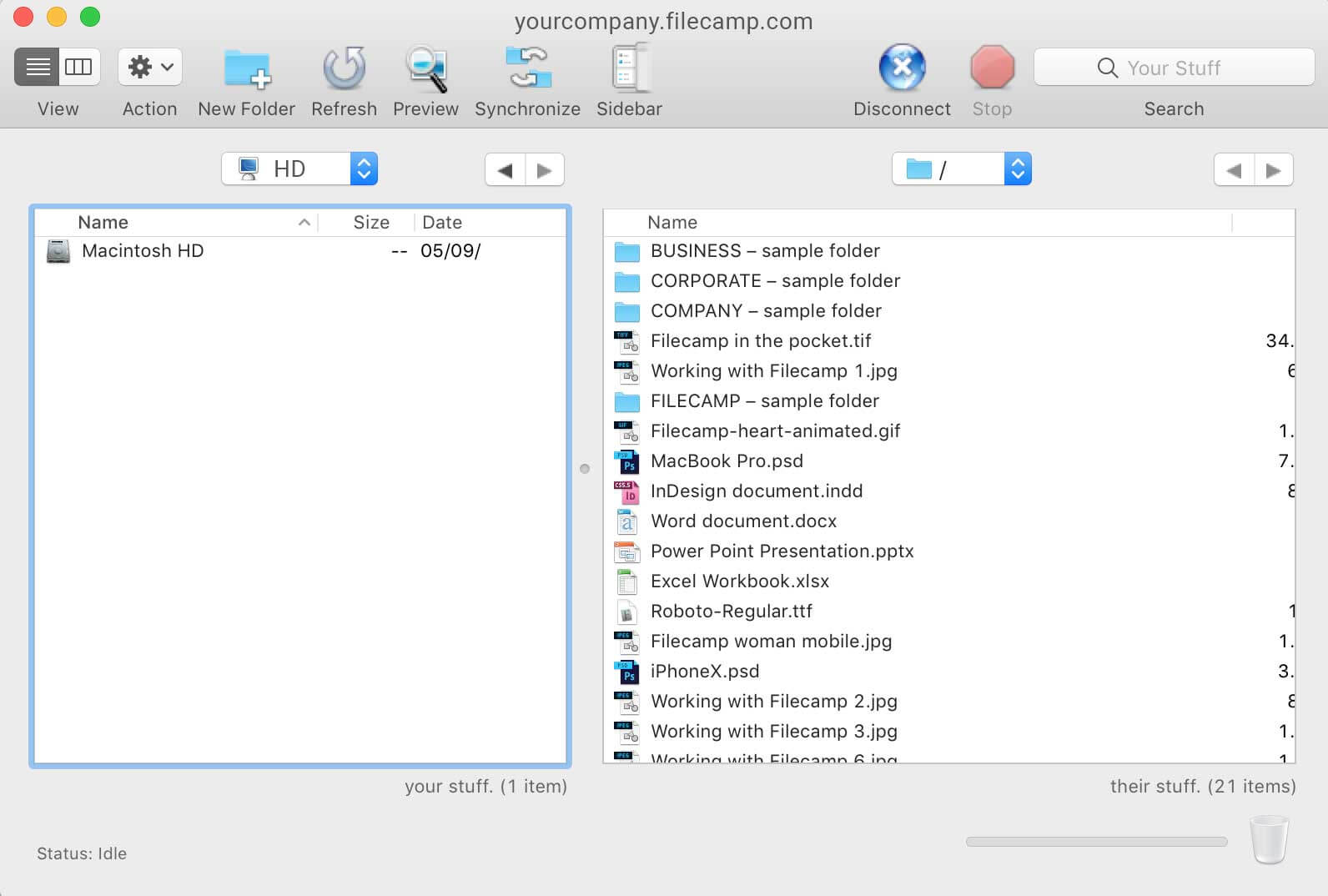Go forward in remote pane history

(x=1273, y=170)
